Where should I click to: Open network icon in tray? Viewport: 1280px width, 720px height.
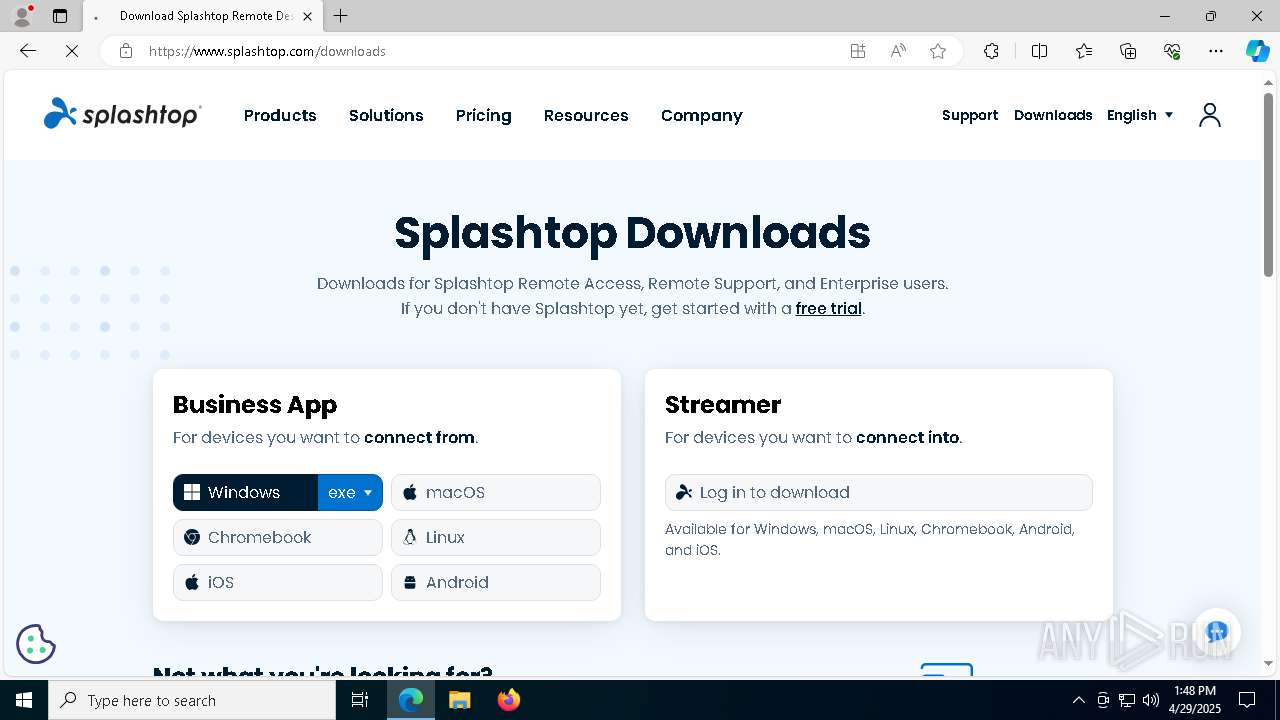1127,700
